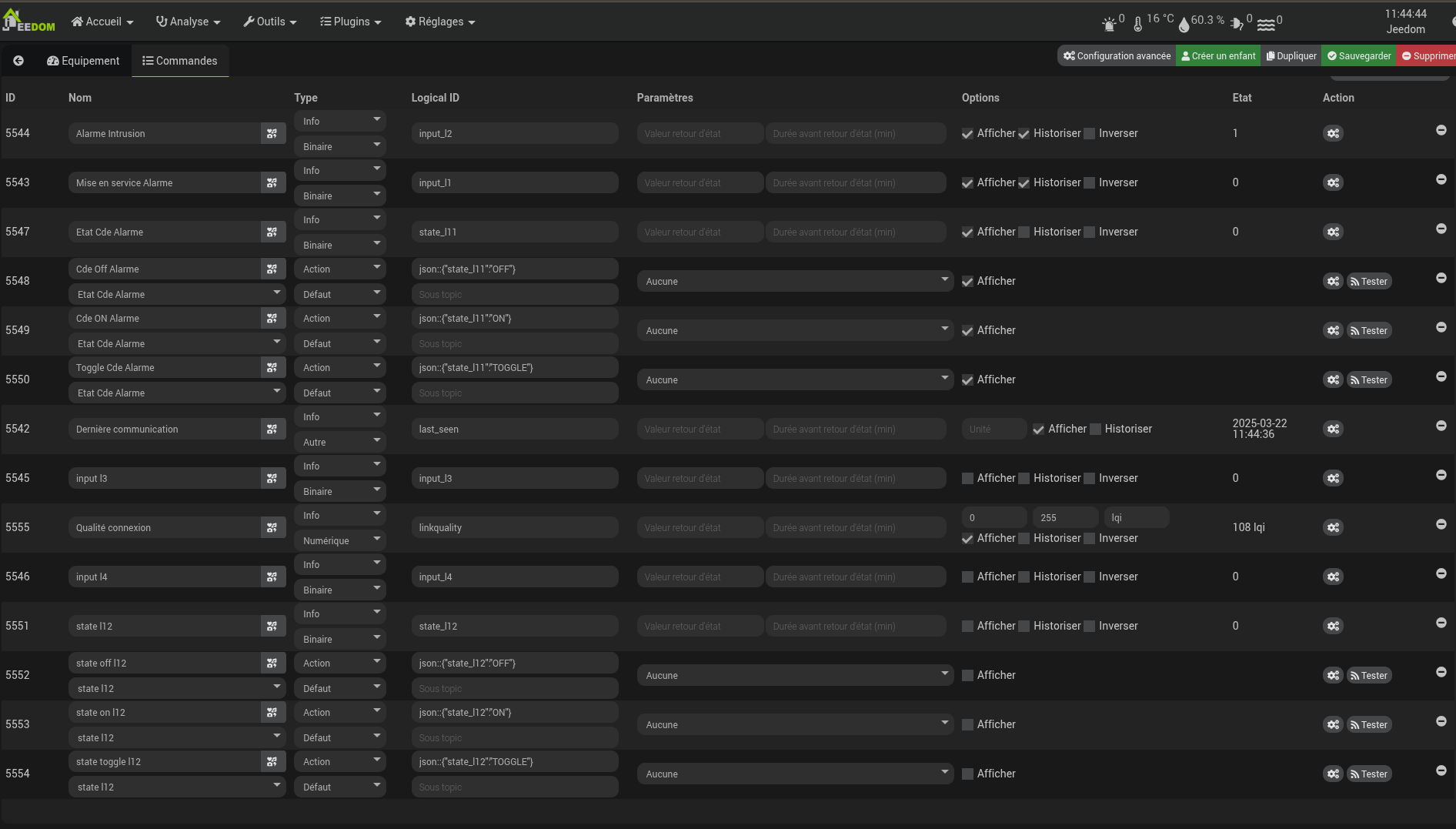
Task: Open Numérique subtype dropdown for Qualité connexion
Action: point(339,540)
